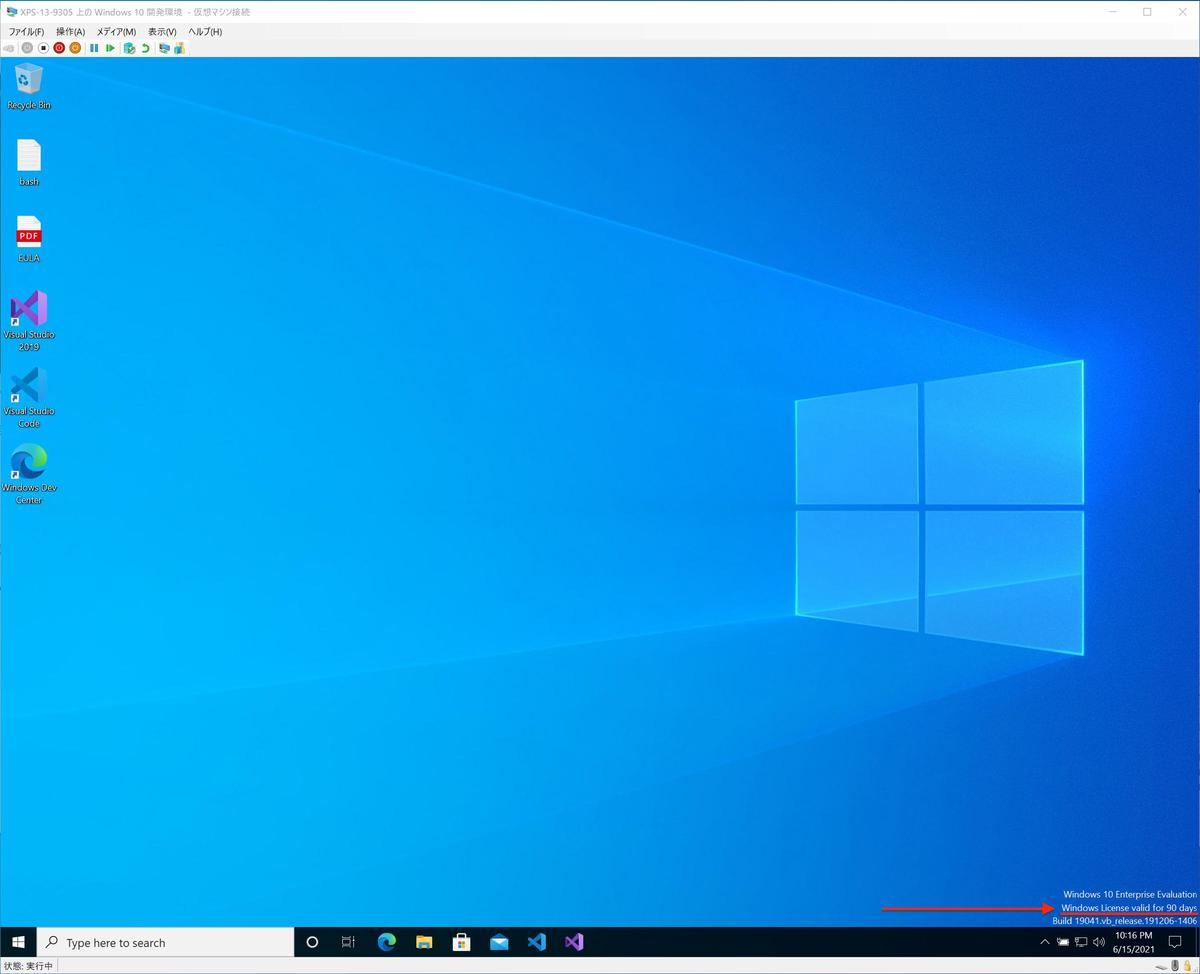The width and height of the screenshot is (1200, 974).
Task: Pause the virtual machine
Action: pyautogui.click(x=94, y=48)
